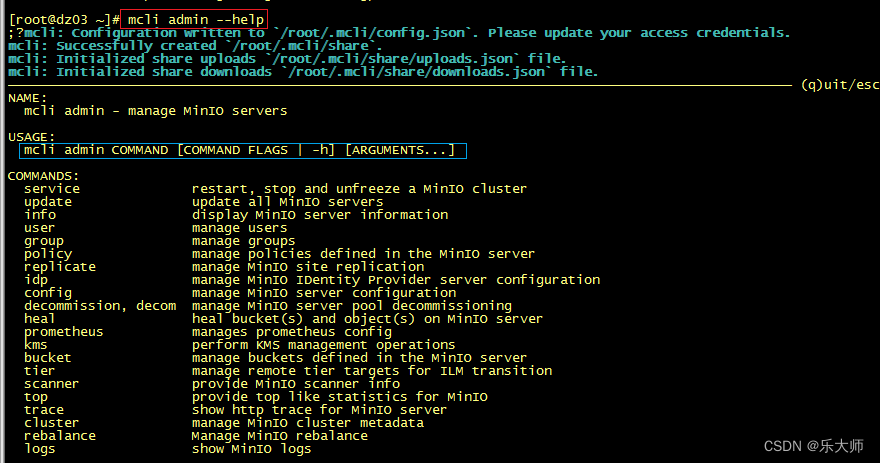880x463 pixels.
Task: Click the 'replicate' command name
Action: click(59, 267)
